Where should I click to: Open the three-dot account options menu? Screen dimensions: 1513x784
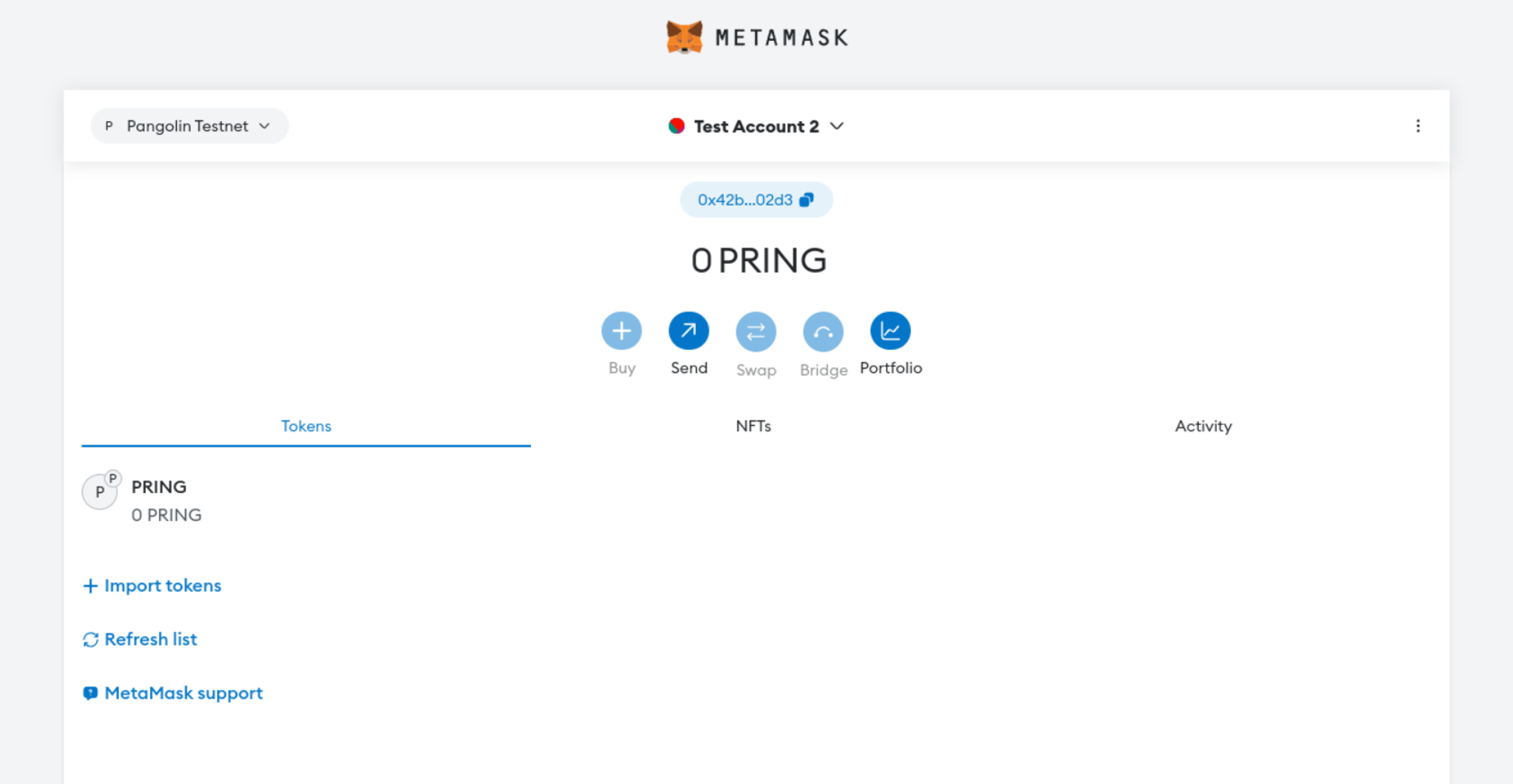pos(1418,126)
